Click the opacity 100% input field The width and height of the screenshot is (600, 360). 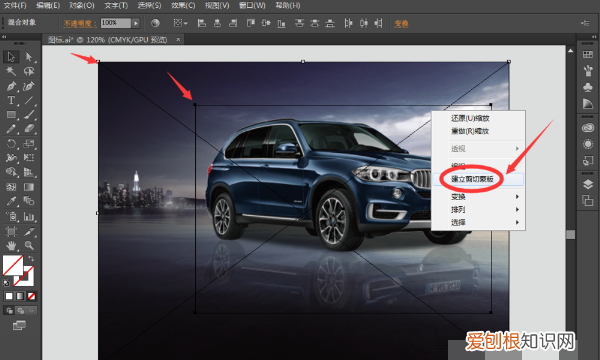tap(116, 23)
